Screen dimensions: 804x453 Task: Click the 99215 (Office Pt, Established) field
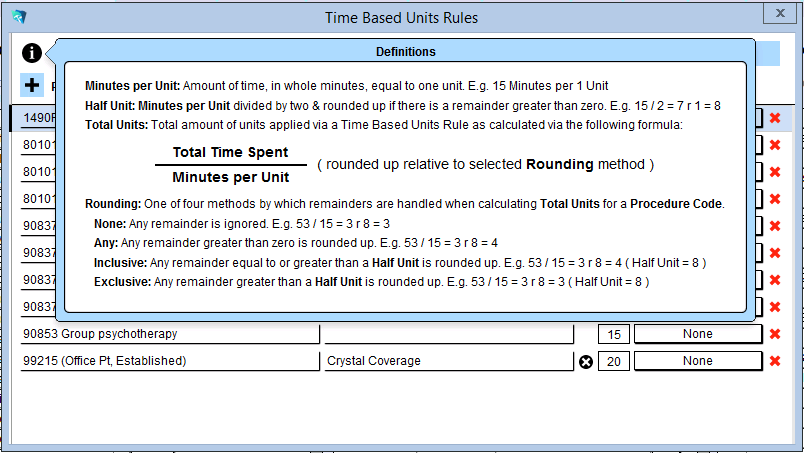[170, 361]
